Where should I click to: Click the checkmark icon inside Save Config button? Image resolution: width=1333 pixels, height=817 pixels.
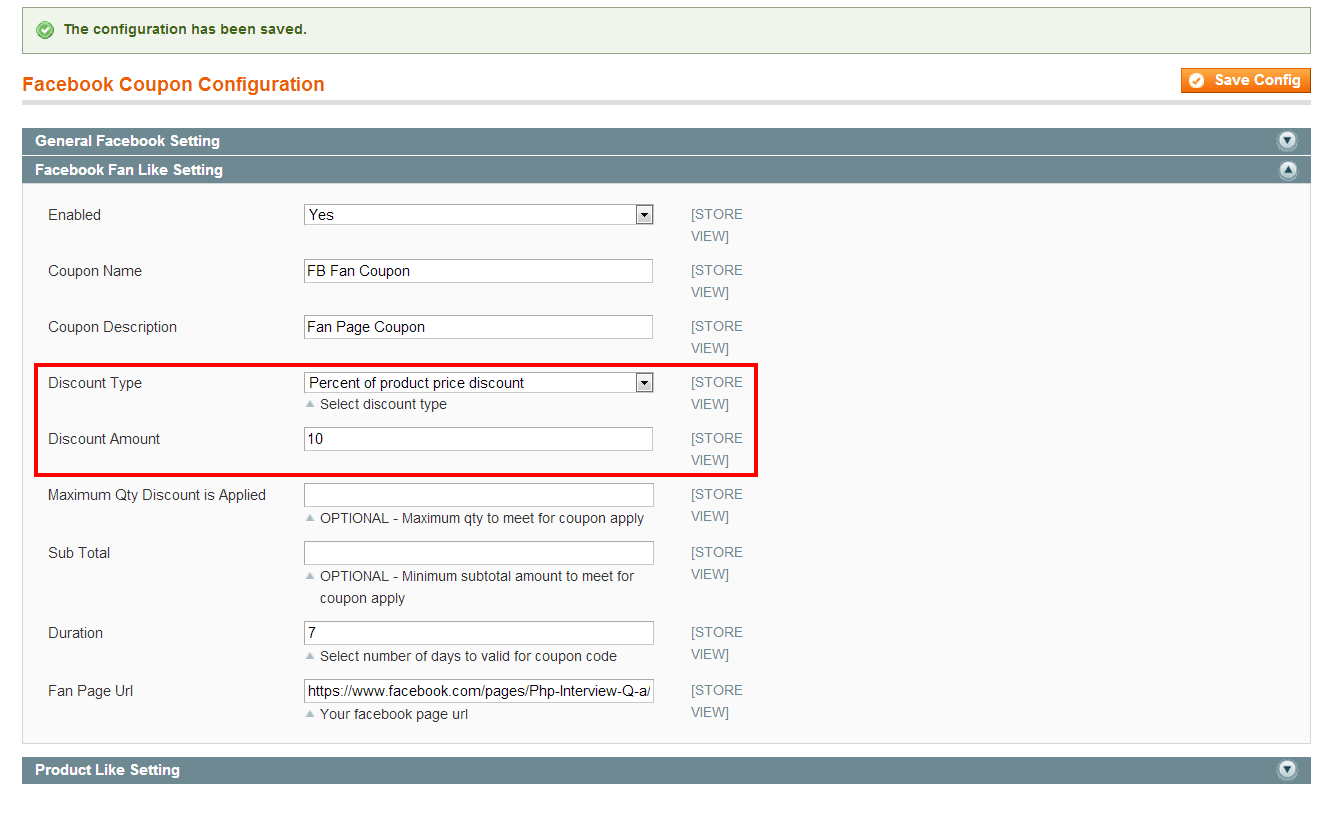pyautogui.click(x=1196, y=80)
